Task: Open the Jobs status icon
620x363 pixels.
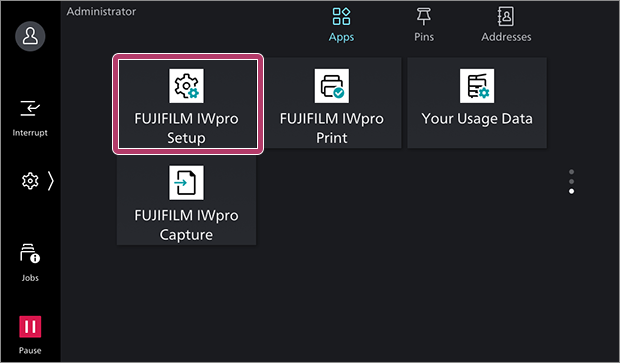Action: (x=30, y=253)
